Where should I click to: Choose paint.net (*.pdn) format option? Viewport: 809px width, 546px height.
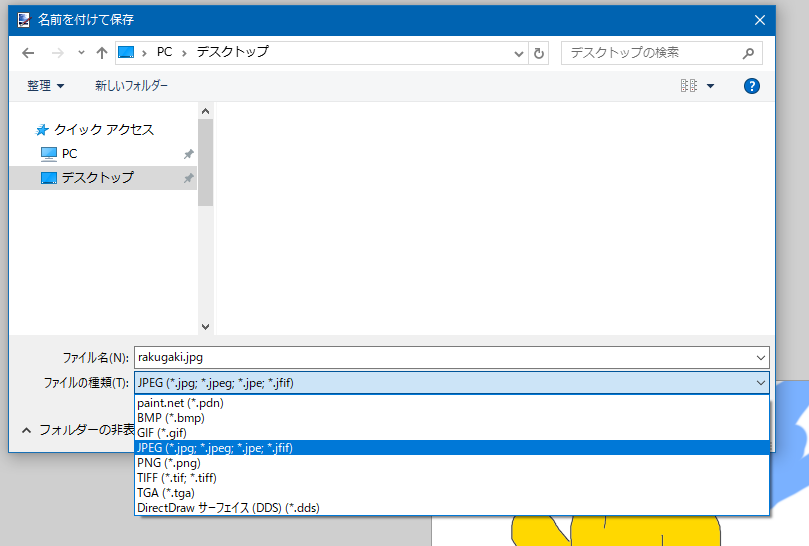tap(180, 403)
